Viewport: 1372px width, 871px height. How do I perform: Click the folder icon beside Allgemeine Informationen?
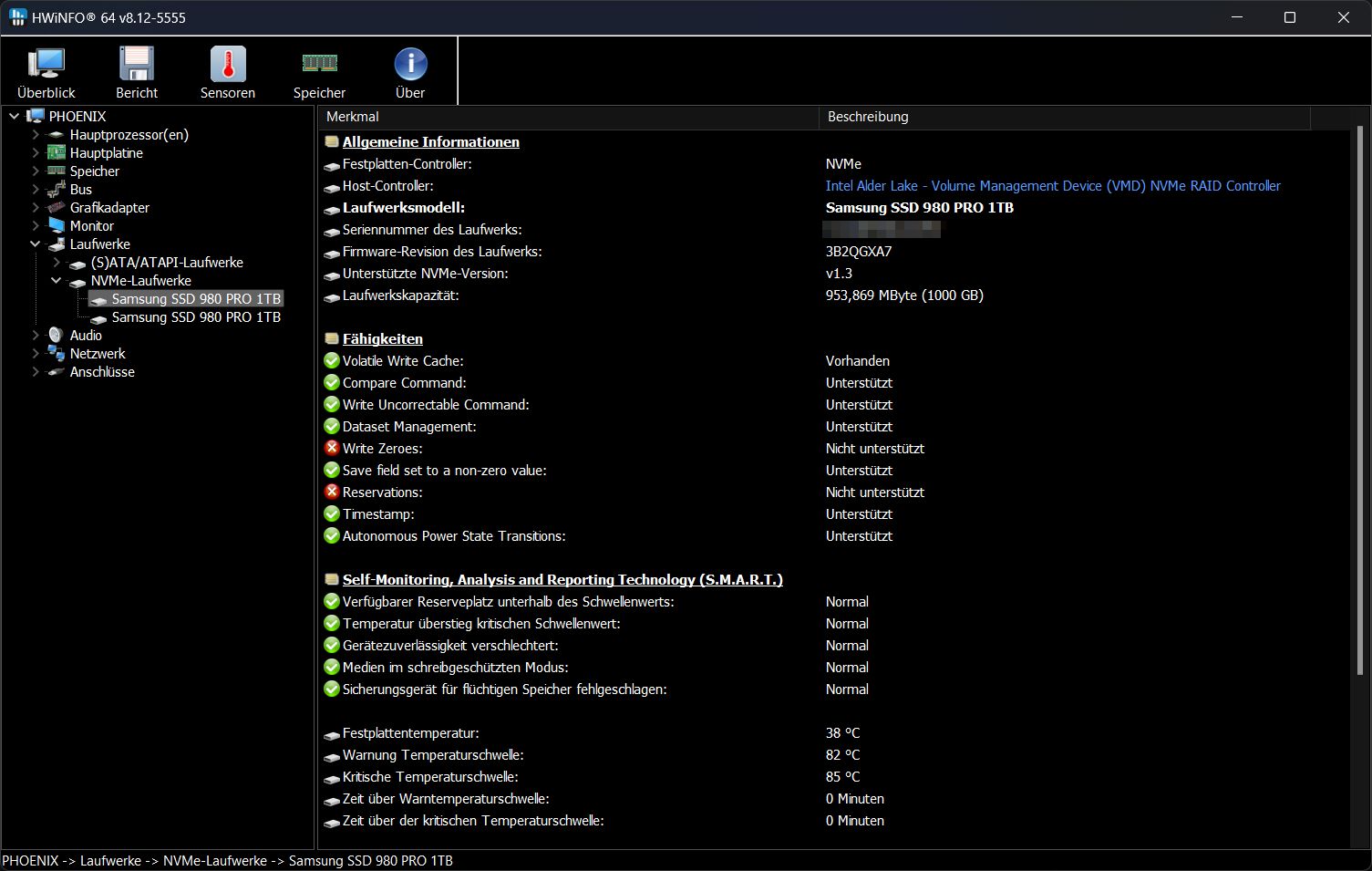point(332,141)
